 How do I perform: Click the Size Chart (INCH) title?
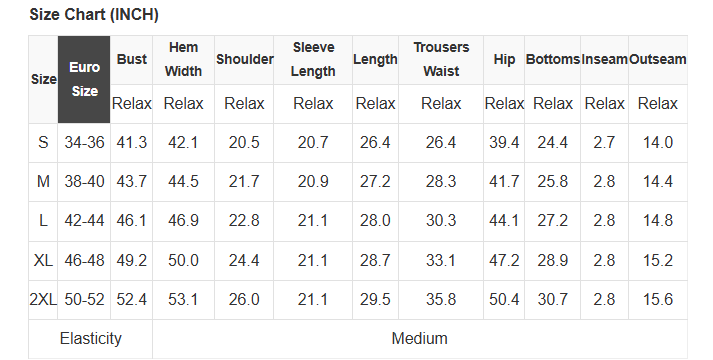point(94,15)
